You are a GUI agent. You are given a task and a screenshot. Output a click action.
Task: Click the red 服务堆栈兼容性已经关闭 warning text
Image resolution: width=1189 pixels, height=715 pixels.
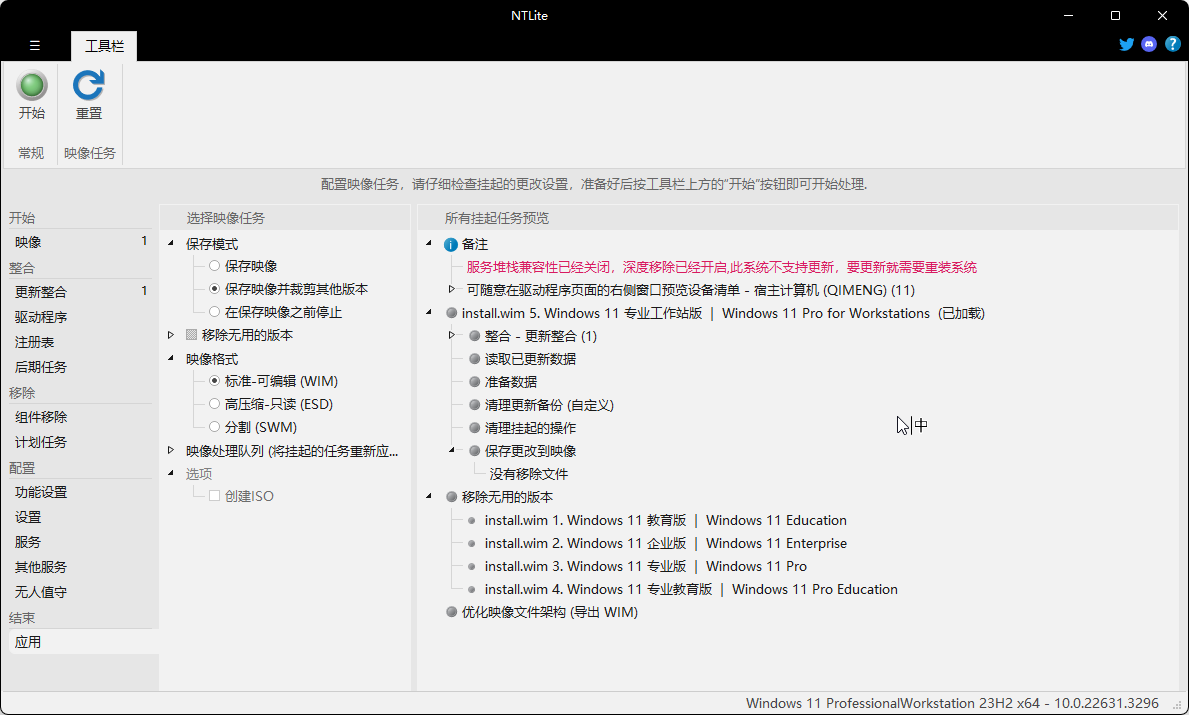click(x=721, y=267)
